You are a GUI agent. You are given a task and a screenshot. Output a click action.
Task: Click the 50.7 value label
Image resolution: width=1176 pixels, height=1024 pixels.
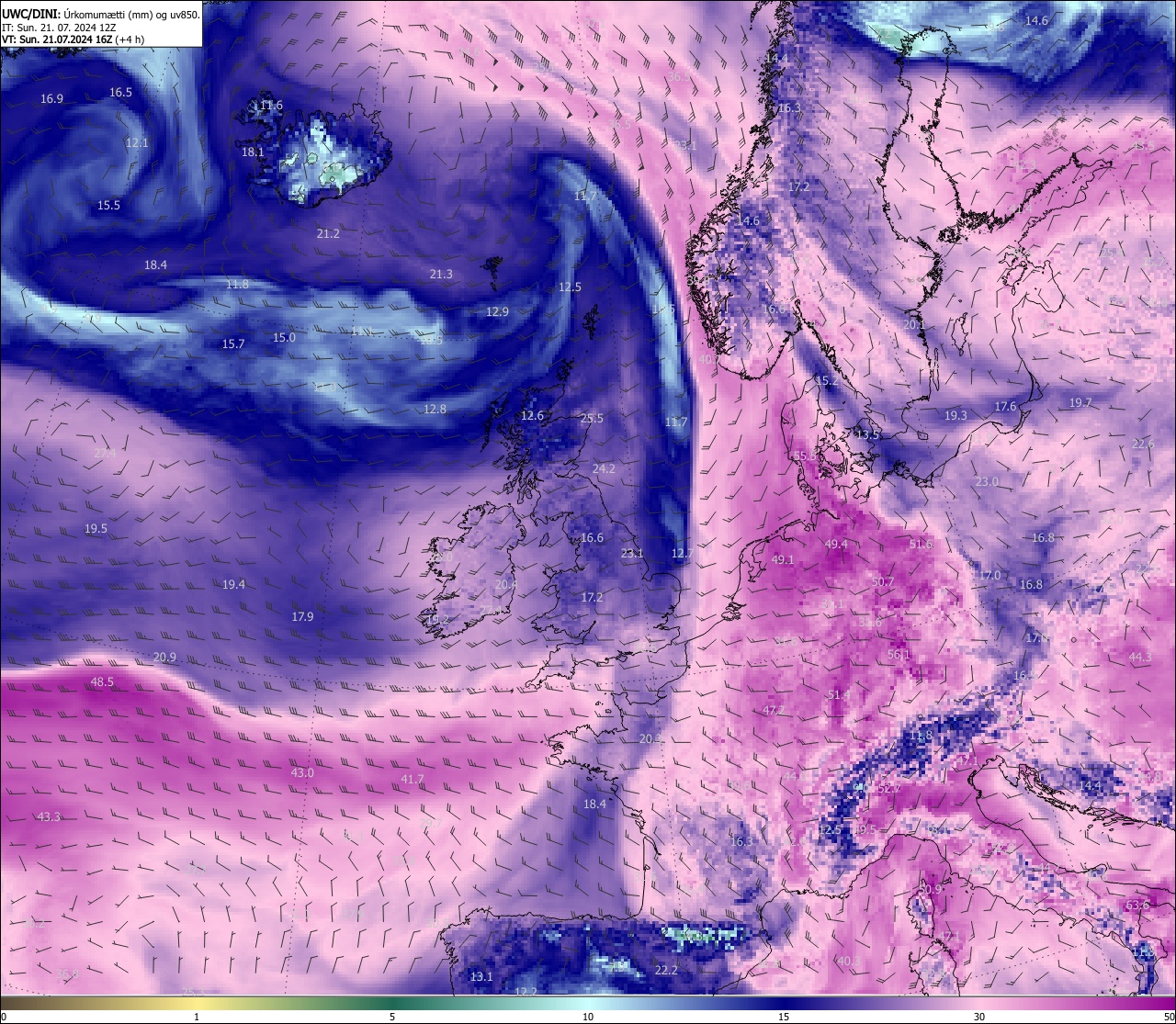pos(883,582)
